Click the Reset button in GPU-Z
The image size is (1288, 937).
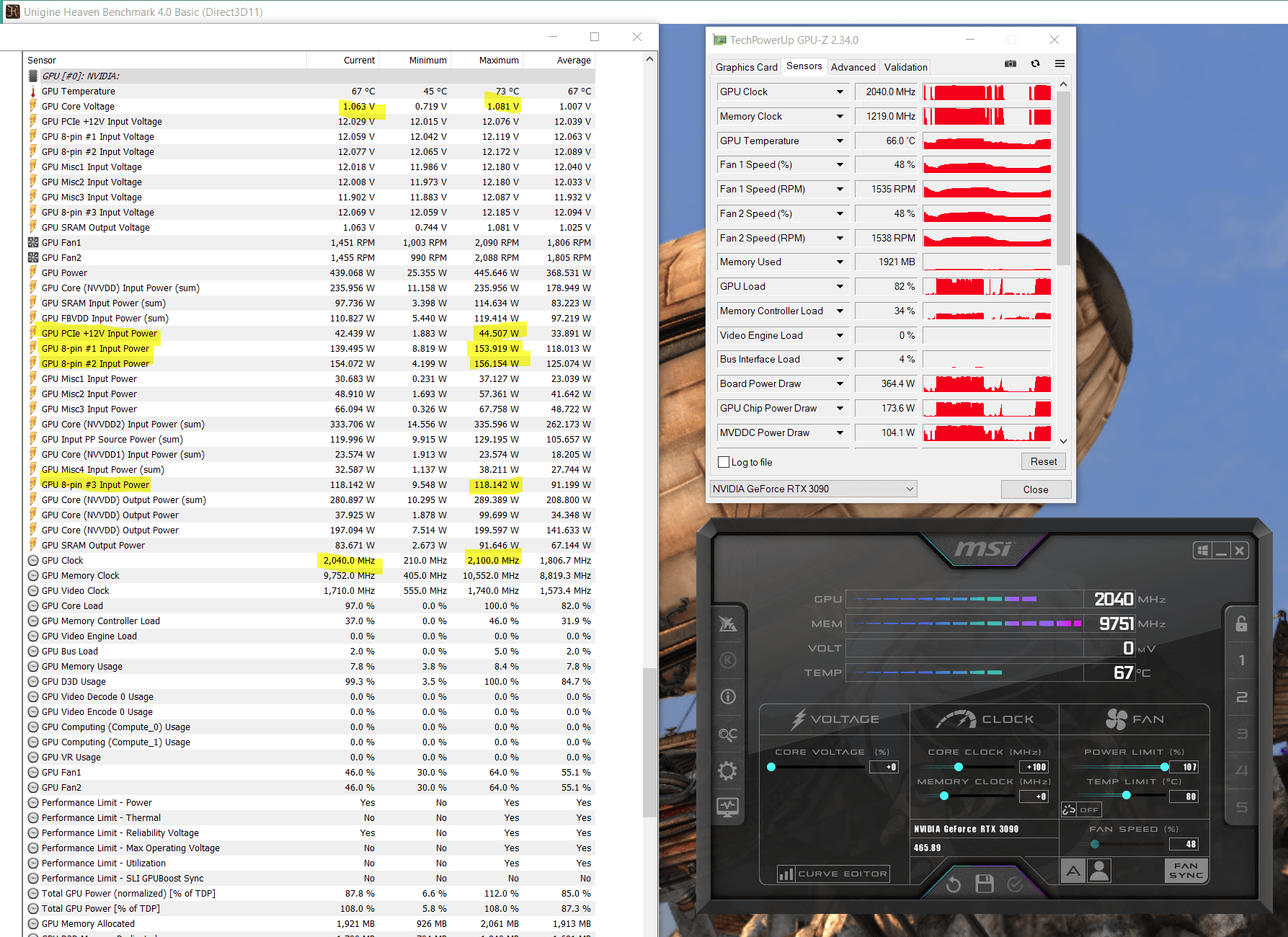(1043, 462)
